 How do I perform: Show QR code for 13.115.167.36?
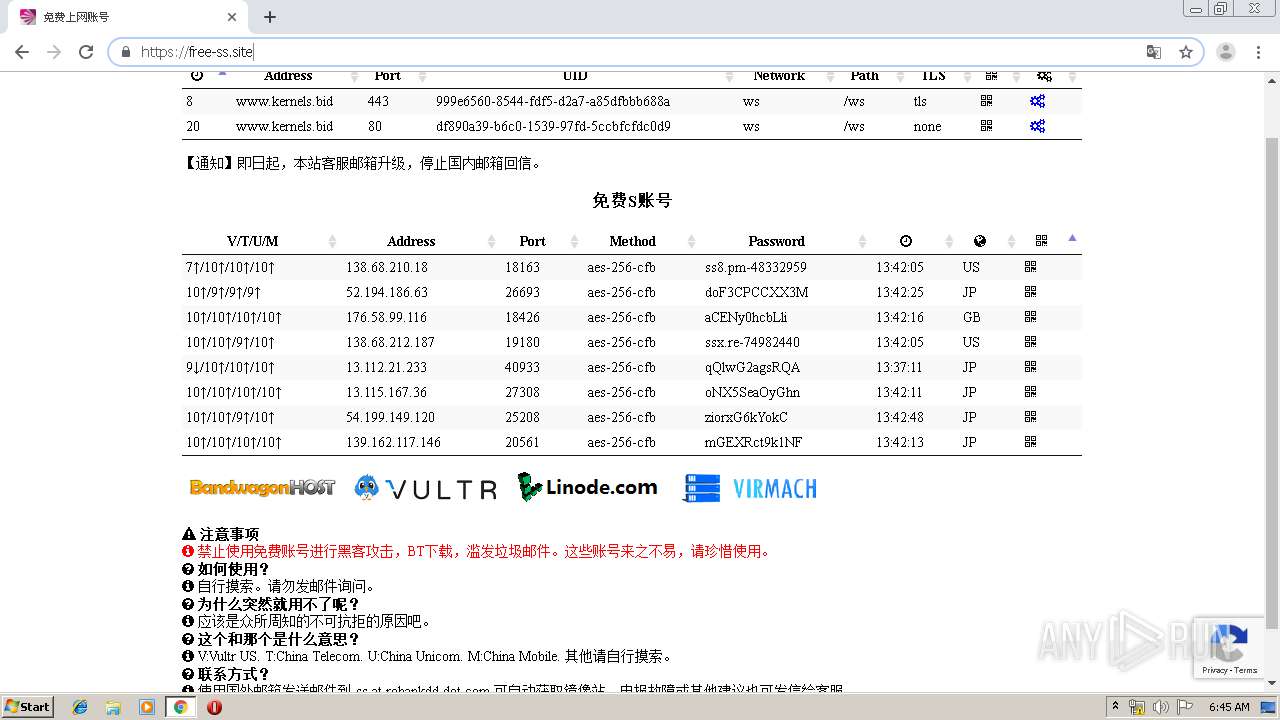pyautogui.click(x=1030, y=392)
